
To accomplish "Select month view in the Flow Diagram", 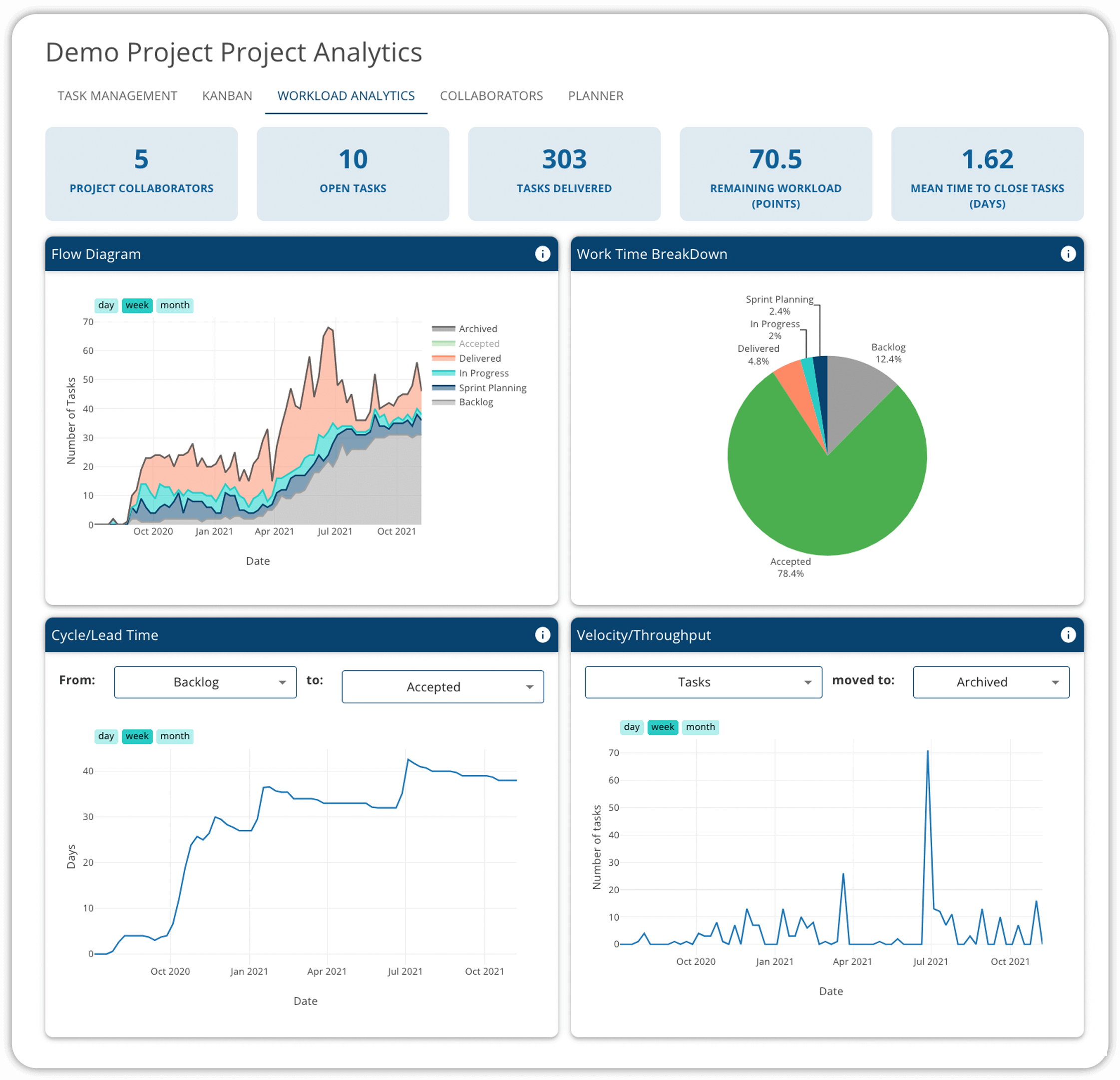I will pyautogui.click(x=174, y=305).
